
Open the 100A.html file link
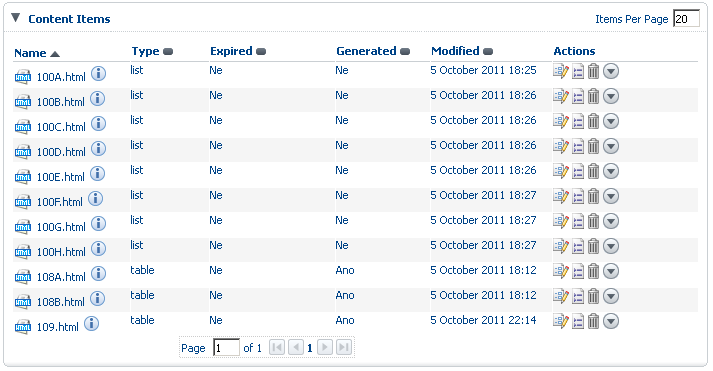click(61, 77)
